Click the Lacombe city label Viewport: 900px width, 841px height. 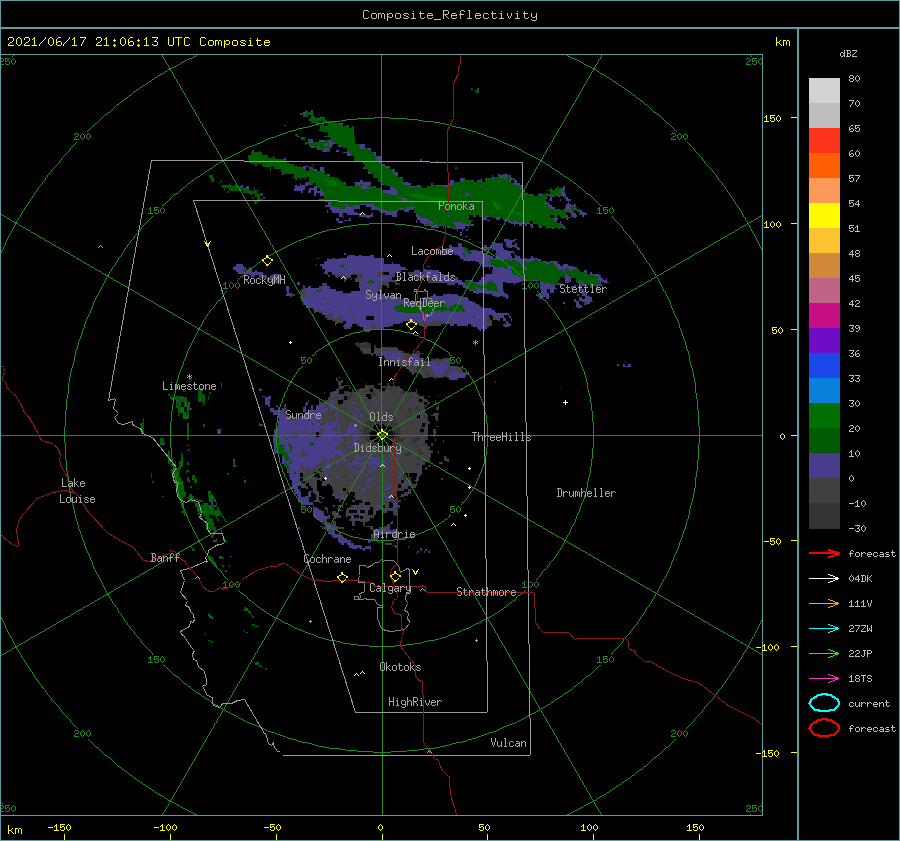pyautogui.click(x=432, y=251)
